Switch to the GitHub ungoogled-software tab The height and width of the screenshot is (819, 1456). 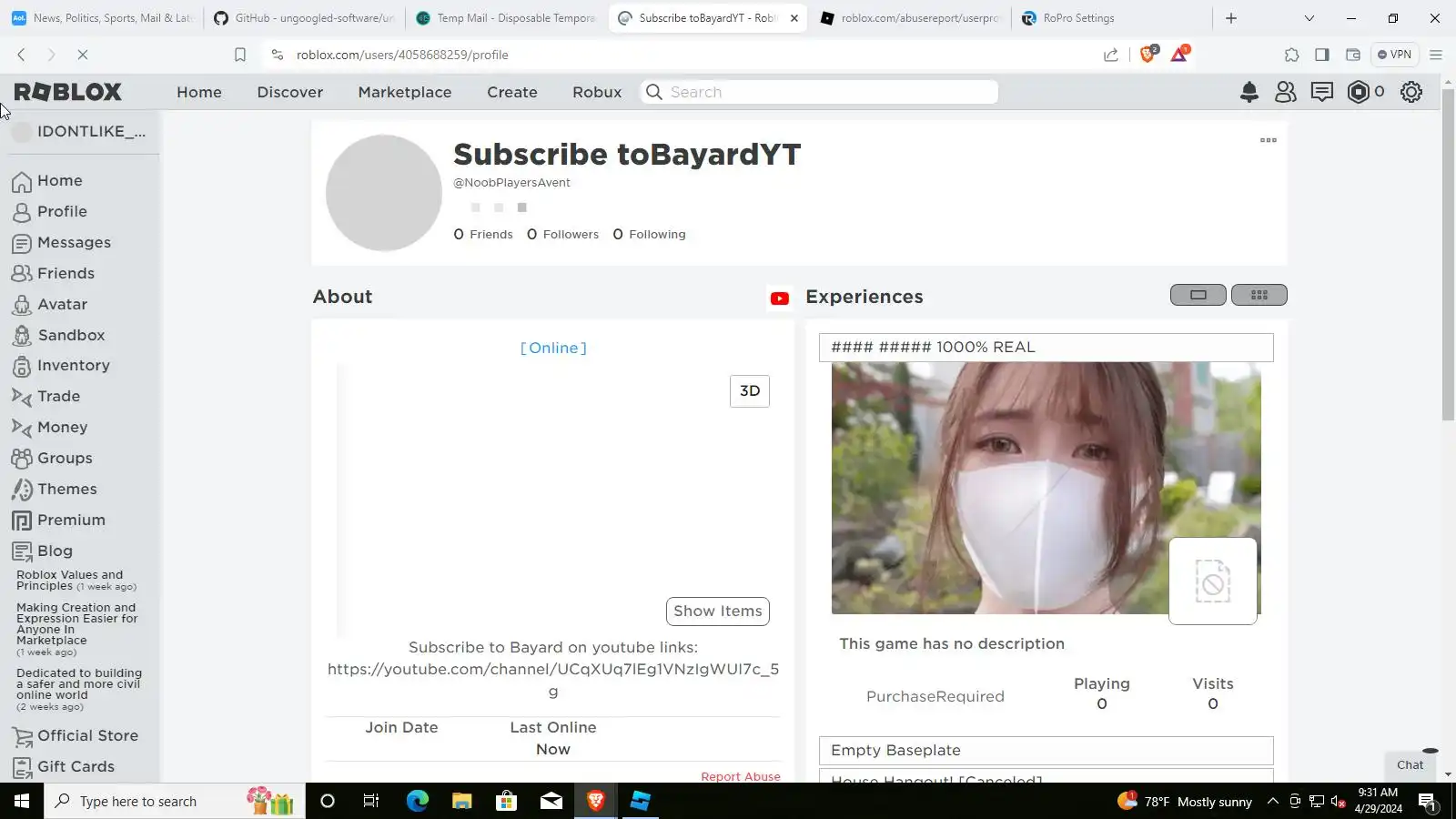tap(305, 18)
